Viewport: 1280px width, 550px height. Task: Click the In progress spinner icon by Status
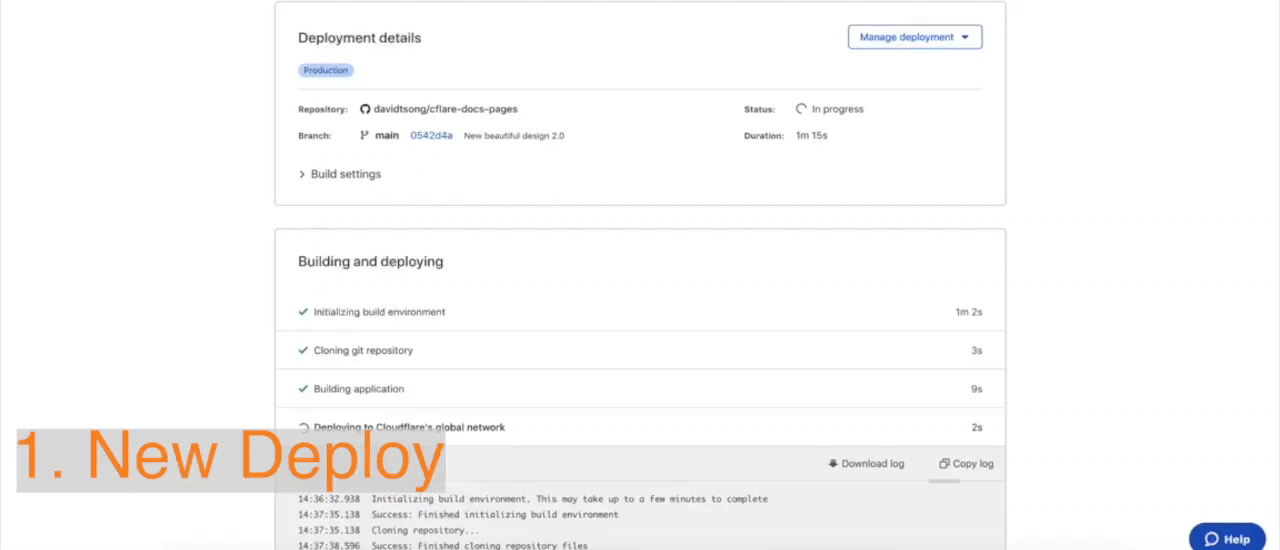click(x=801, y=109)
